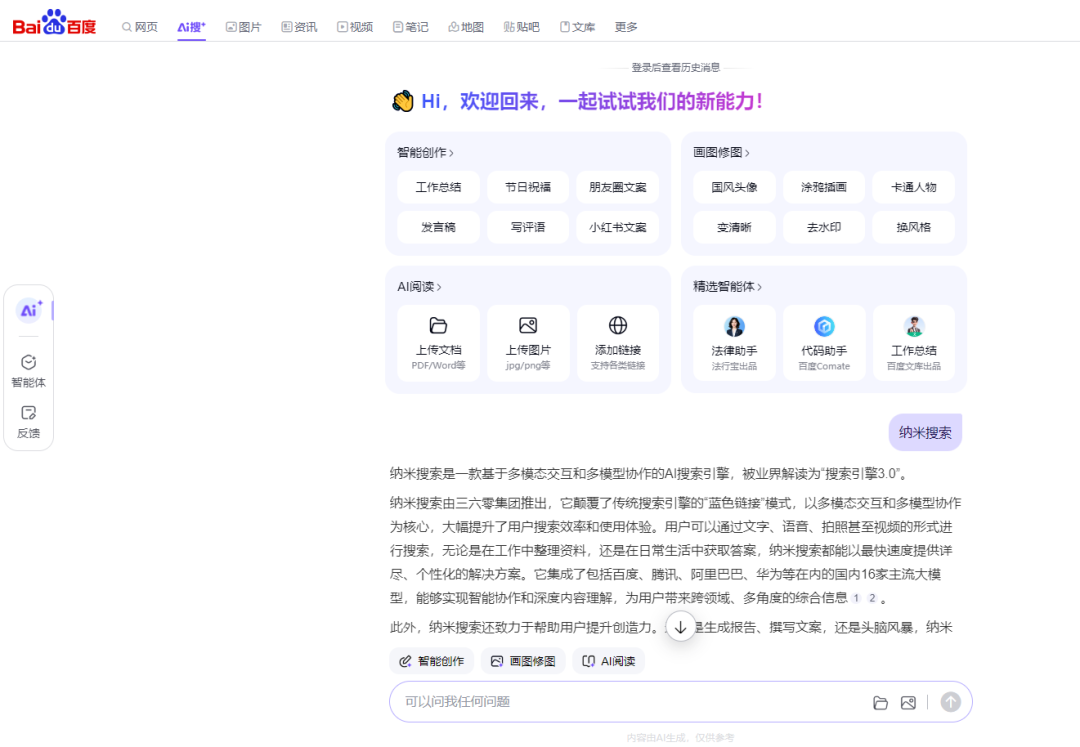Open the 法律助手 agent avatar
This screenshot has height=747, width=1080.
pyautogui.click(x=734, y=326)
